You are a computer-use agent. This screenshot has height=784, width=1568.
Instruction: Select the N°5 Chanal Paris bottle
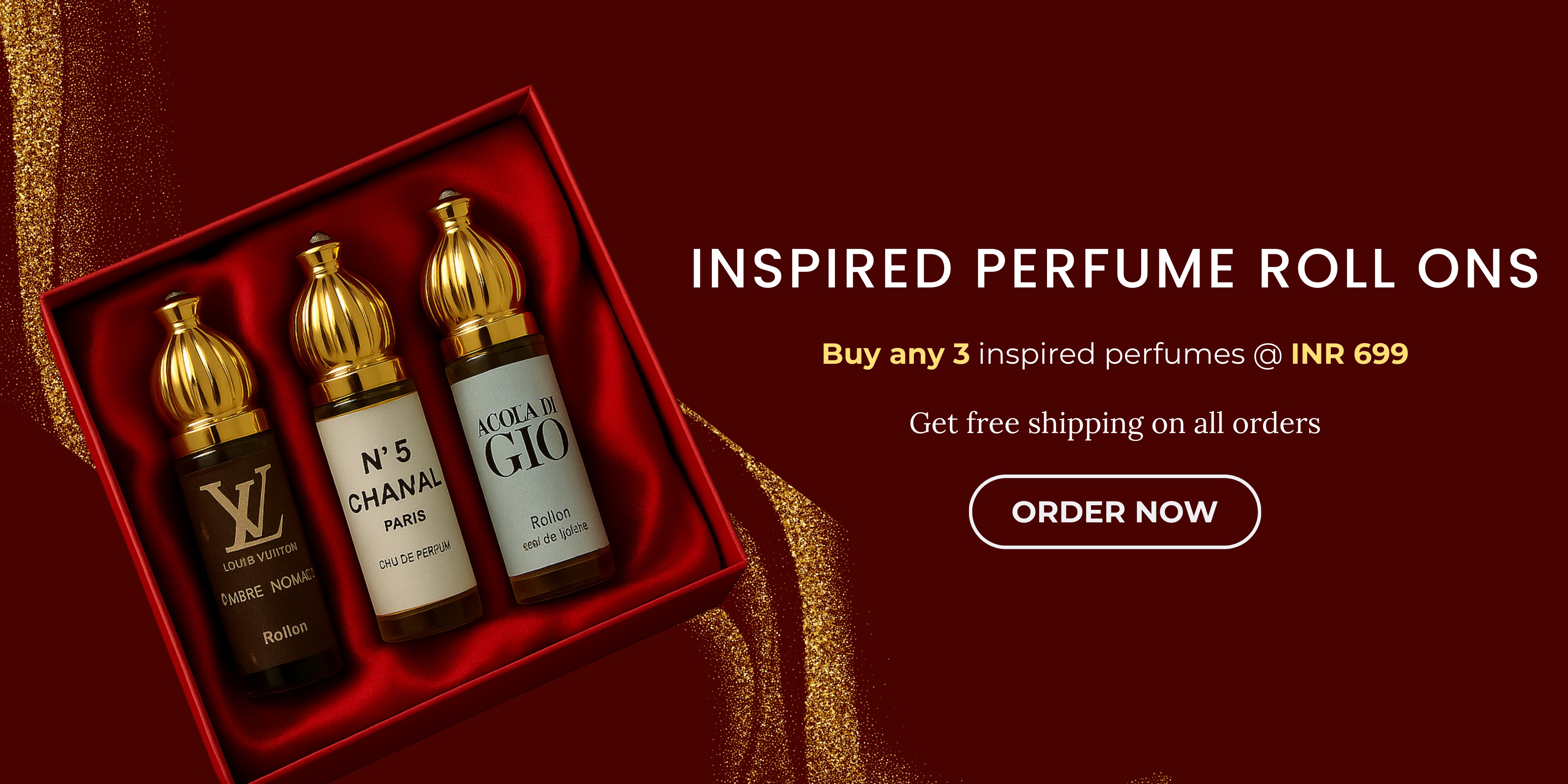click(383, 438)
